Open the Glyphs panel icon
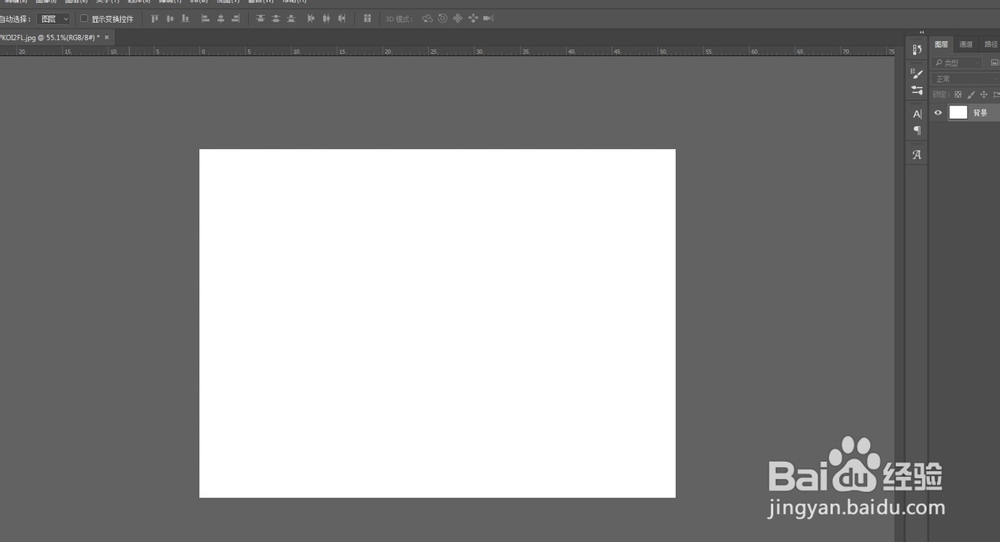The width and height of the screenshot is (1000, 542). (916, 154)
